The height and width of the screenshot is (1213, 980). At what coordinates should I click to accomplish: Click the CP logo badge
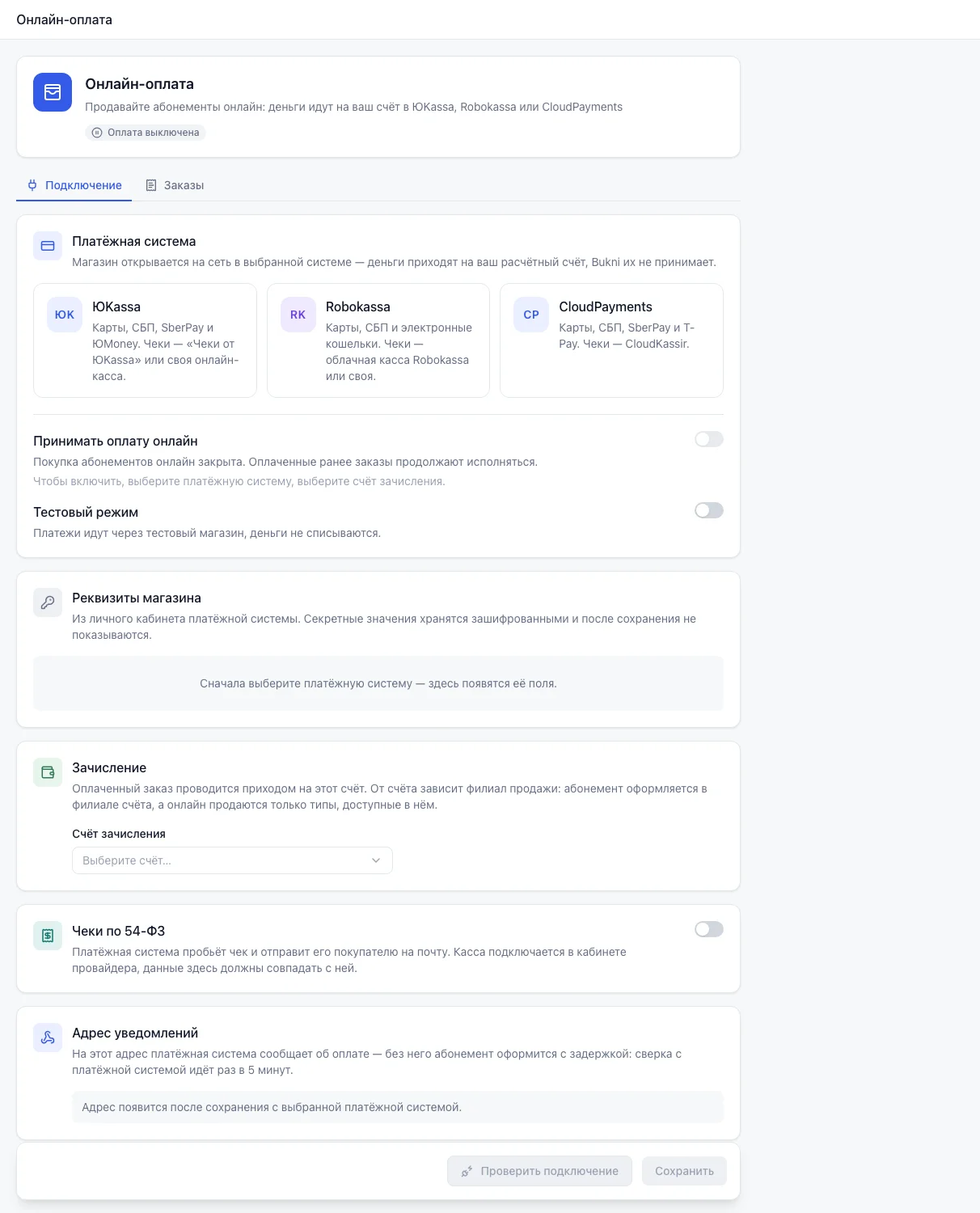531,315
